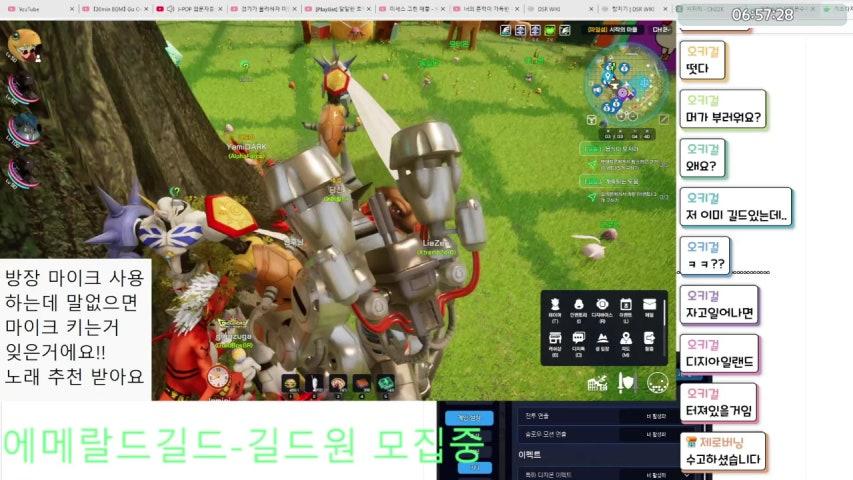
Task: Close the YouTube browser tab
Action: pos(72,9)
